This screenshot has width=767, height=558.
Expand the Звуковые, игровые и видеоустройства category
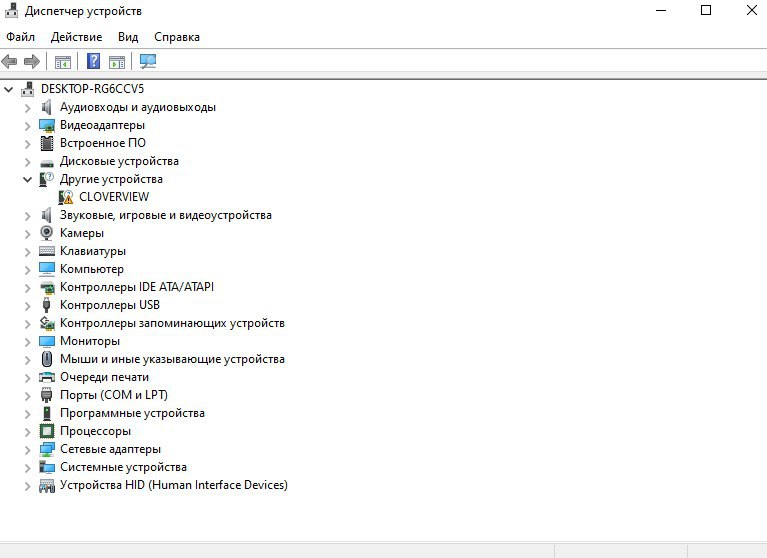click(28, 216)
